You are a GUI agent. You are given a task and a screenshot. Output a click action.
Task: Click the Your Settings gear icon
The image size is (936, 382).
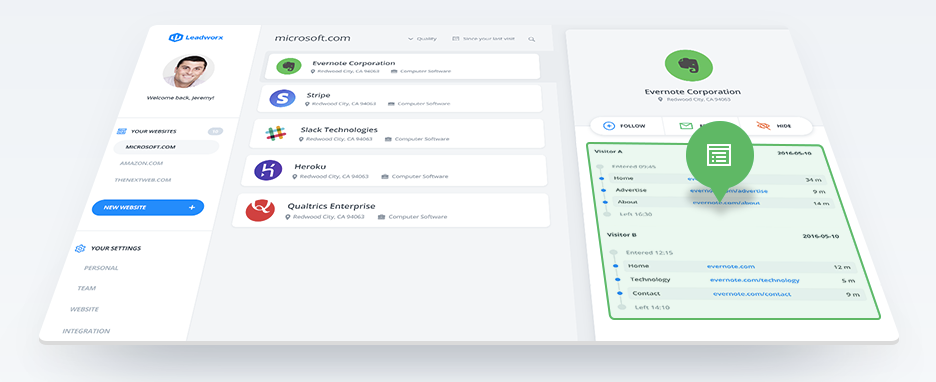(x=80, y=248)
